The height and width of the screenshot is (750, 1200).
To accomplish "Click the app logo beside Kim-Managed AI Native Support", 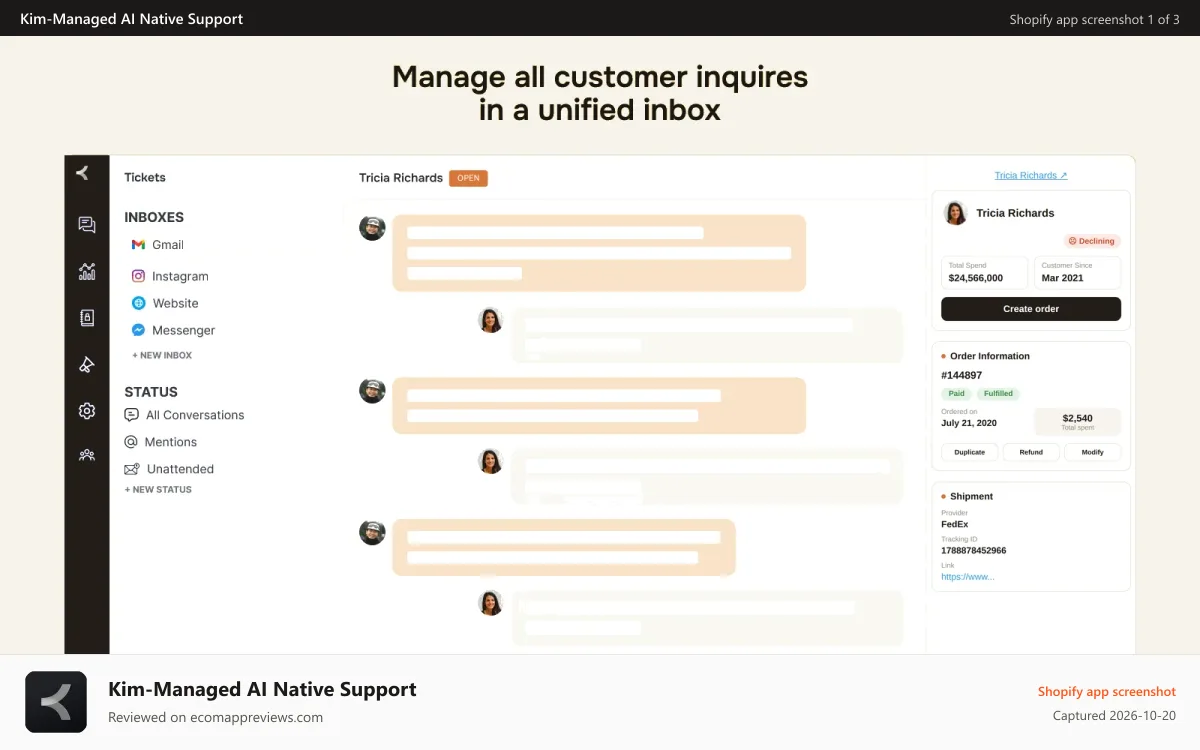I will pos(56,702).
